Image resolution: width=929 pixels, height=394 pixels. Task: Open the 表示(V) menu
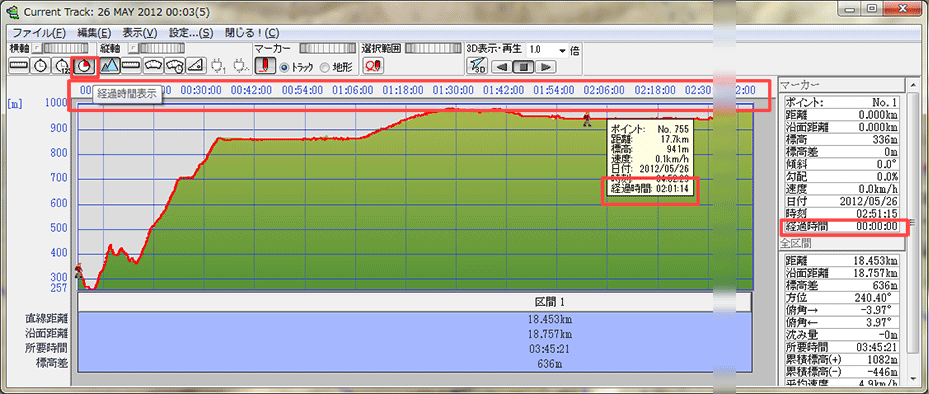140,33
